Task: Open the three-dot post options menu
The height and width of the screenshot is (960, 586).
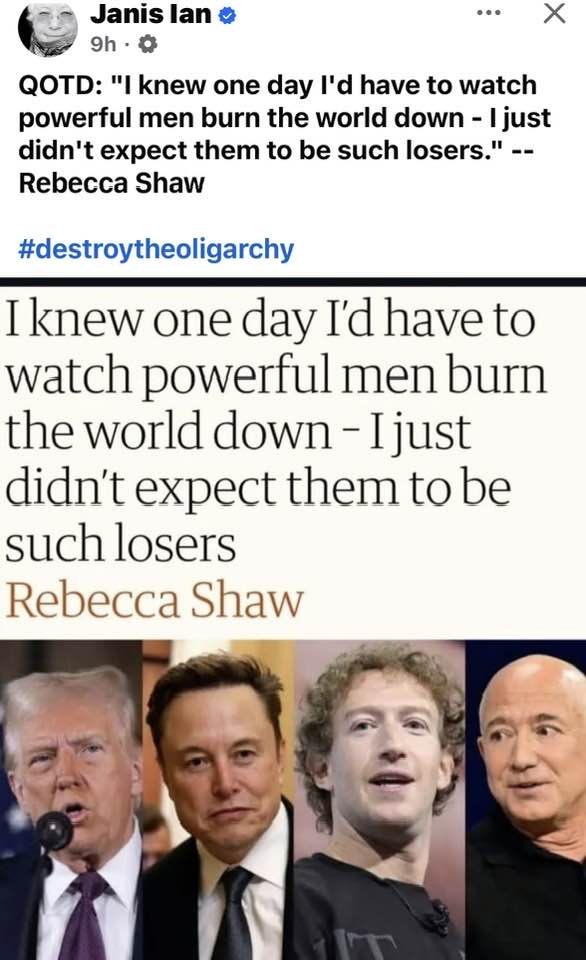Action: pyautogui.click(x=489, y=12)
